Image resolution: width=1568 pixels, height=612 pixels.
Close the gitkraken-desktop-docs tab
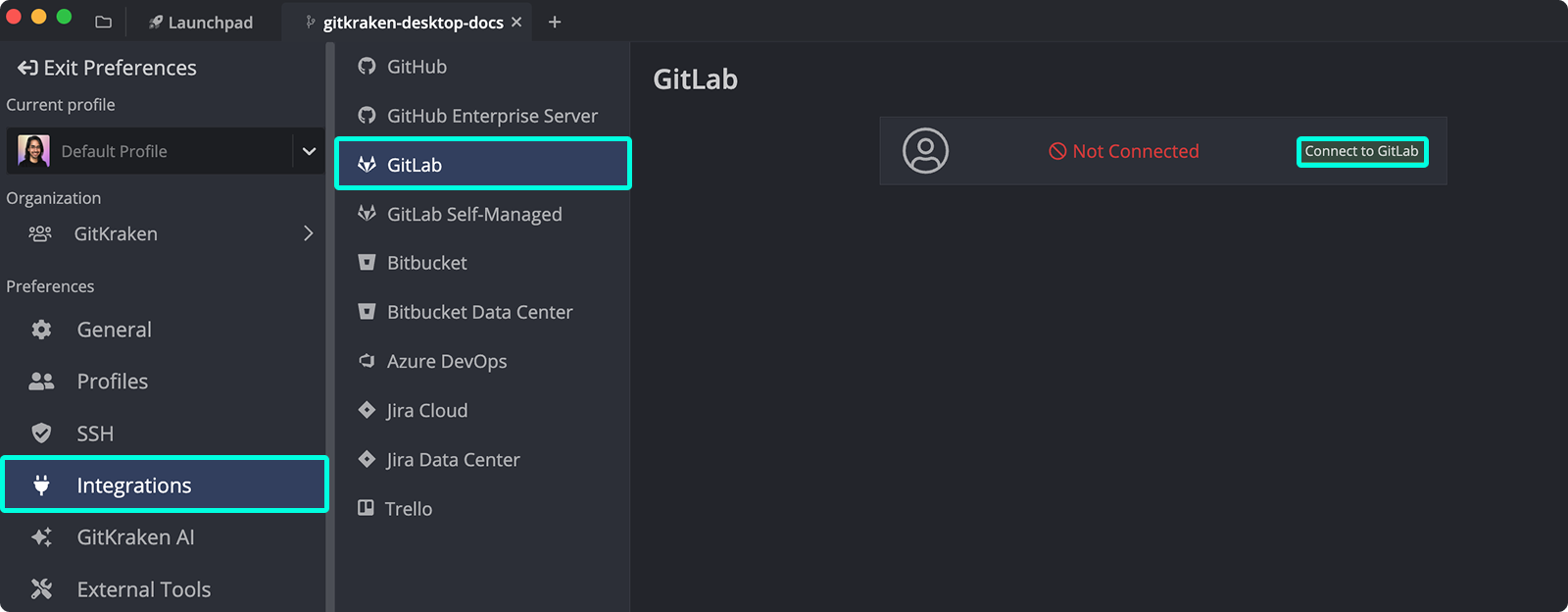coord(516,22)
